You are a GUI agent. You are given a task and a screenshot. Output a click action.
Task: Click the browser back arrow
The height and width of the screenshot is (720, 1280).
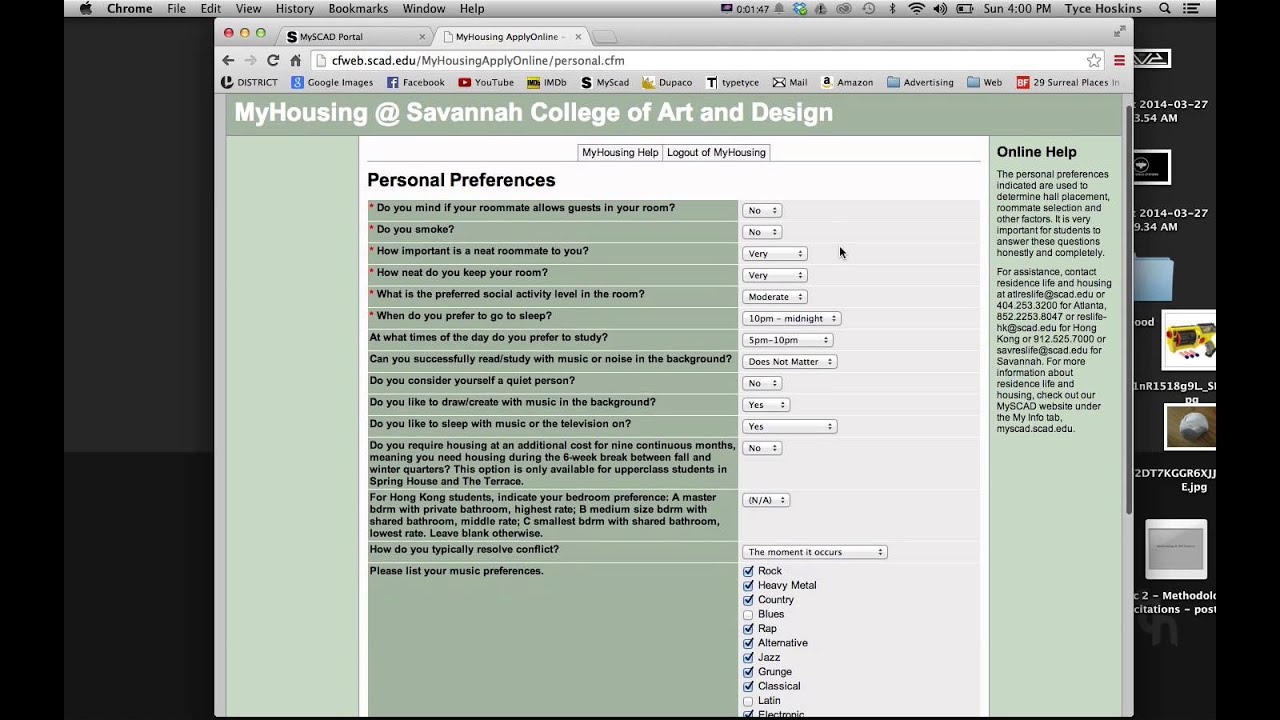[228, 60]
